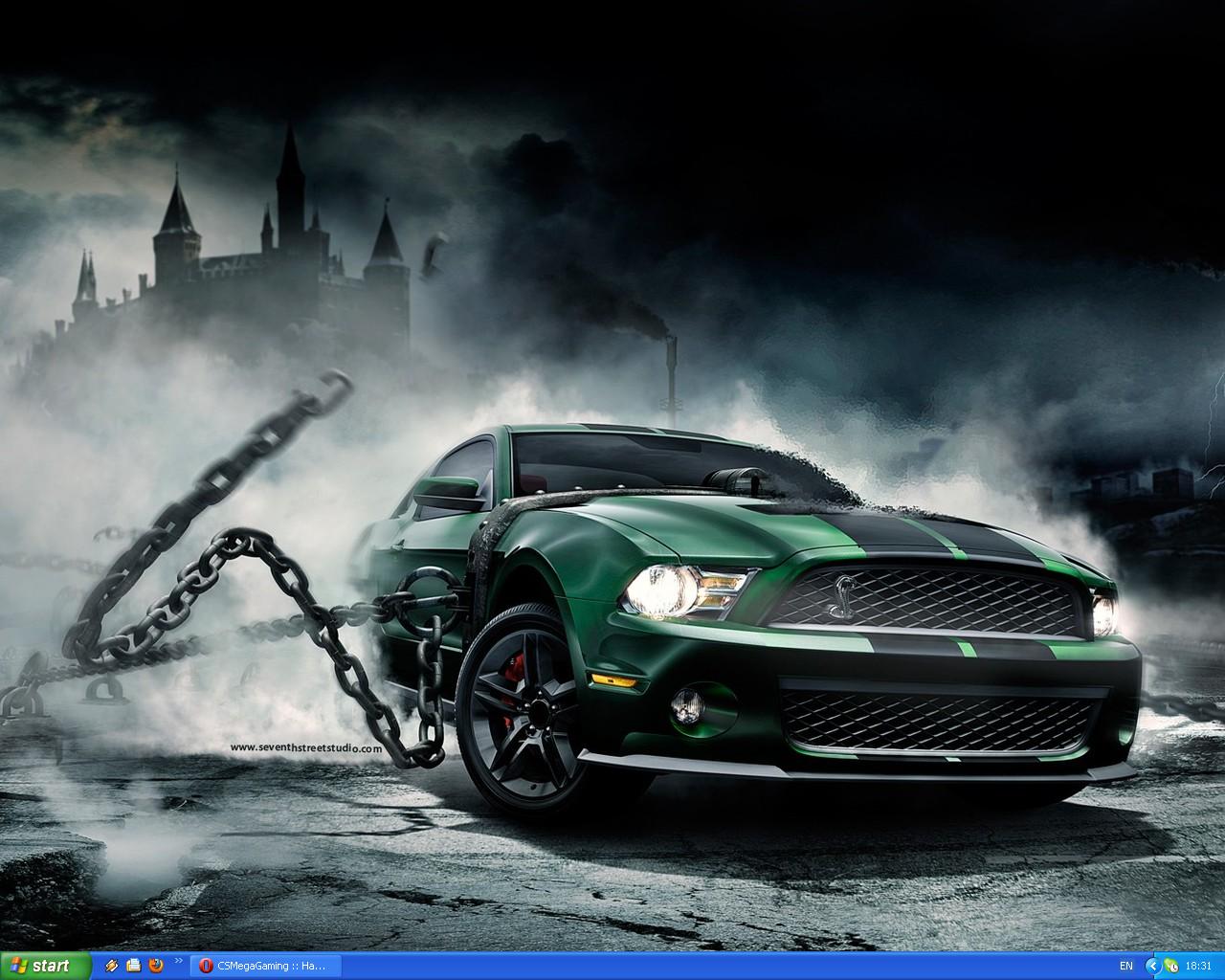
Task: Launch Winamp from Quick Launch
Action: [112, 966]
